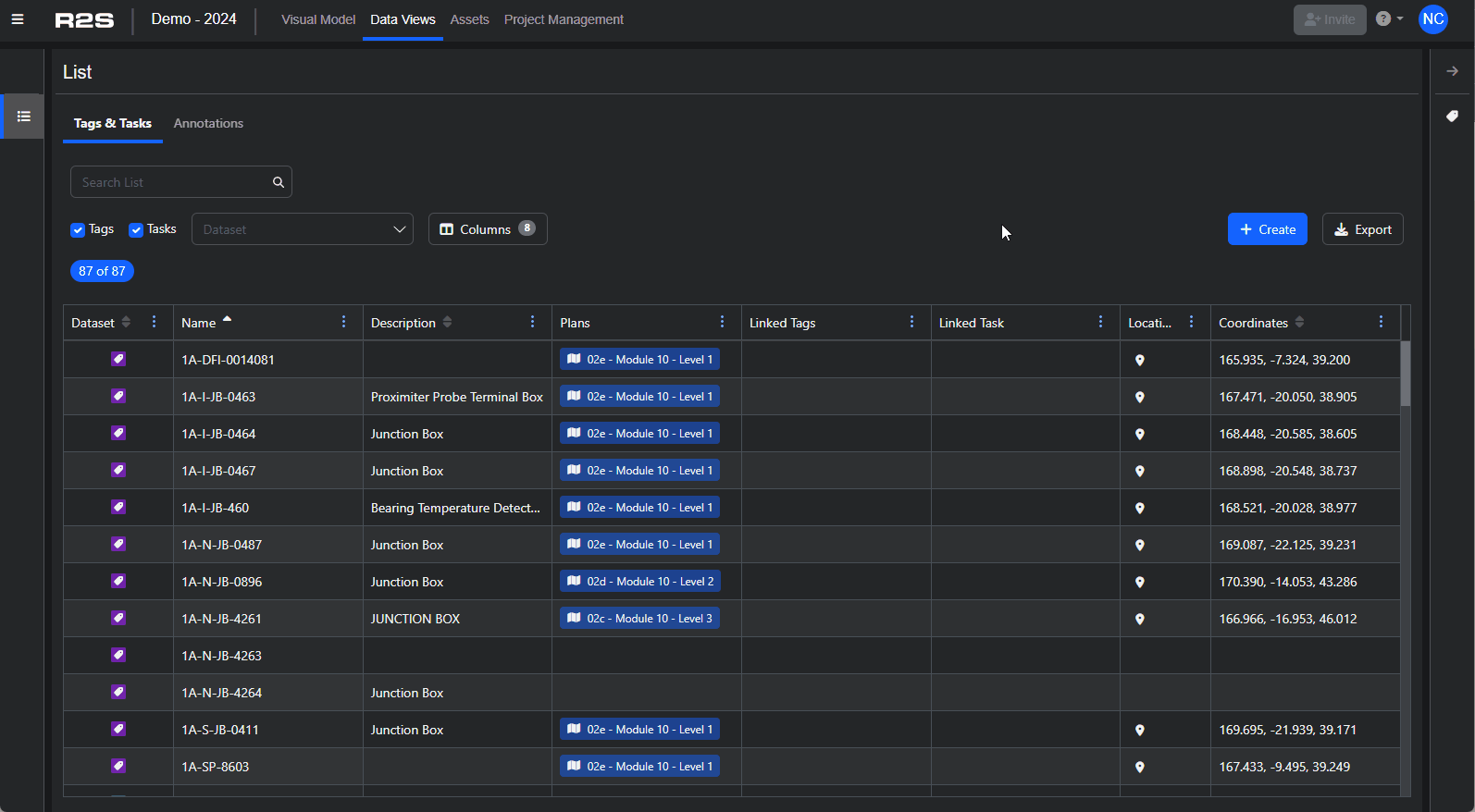This screenshot has width=1475, height=812.
Task: Click tag icon for row 1A-DFI-0014081
Action: point(118,359)
